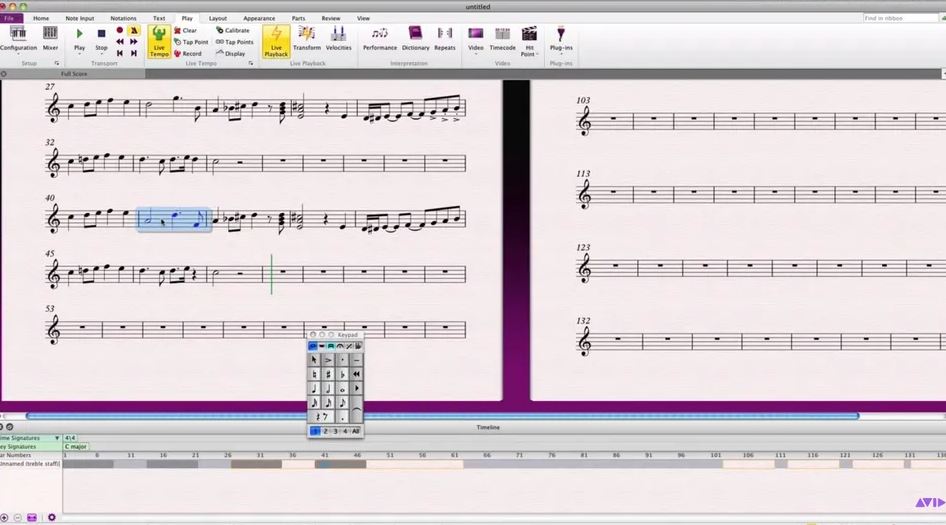Expand Play button dropdown arrow
The height and width of the screenshot is (525, 946).
(x=80, y=54)
